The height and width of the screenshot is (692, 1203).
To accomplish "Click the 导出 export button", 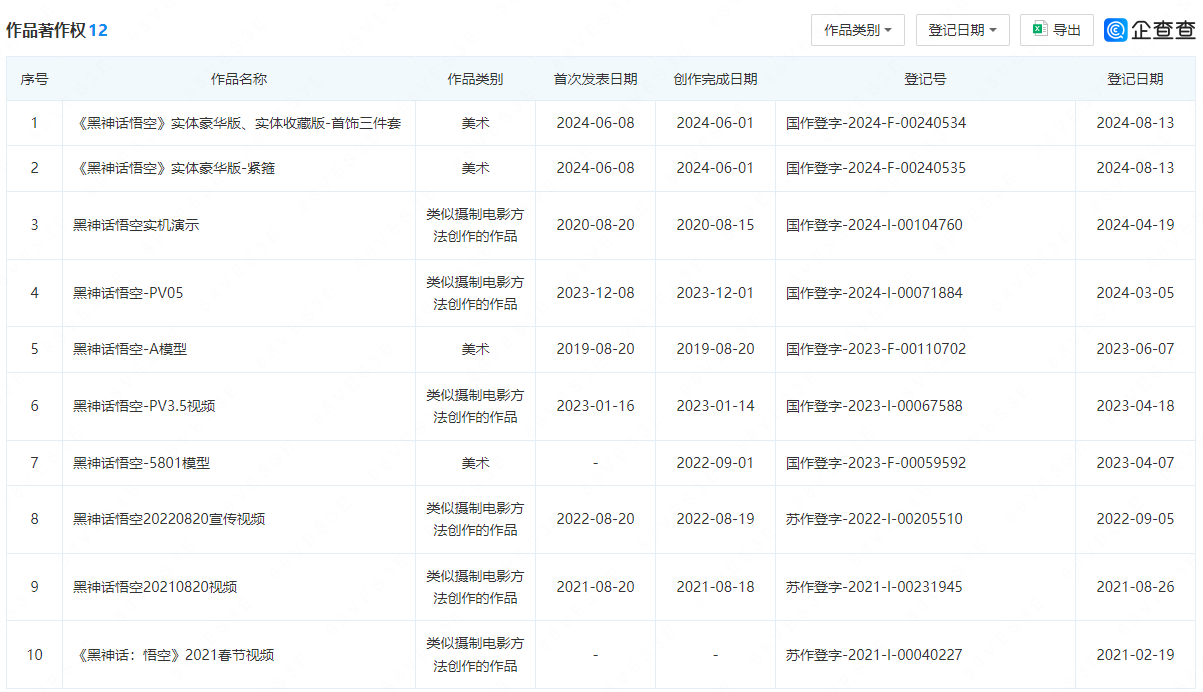I will coord(1056,29).
